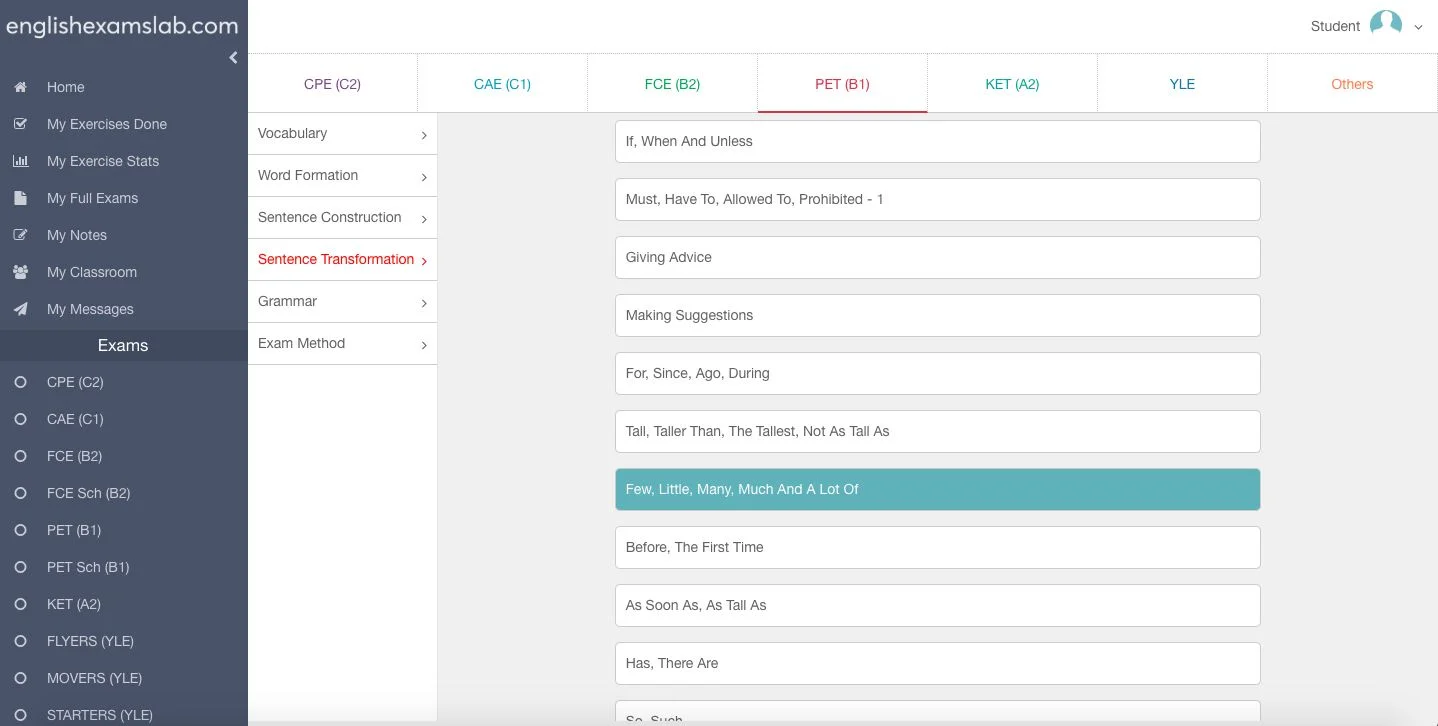1438x726 pixels.
Task: Open the Giving Advice exercise
Action: [937, 257]
